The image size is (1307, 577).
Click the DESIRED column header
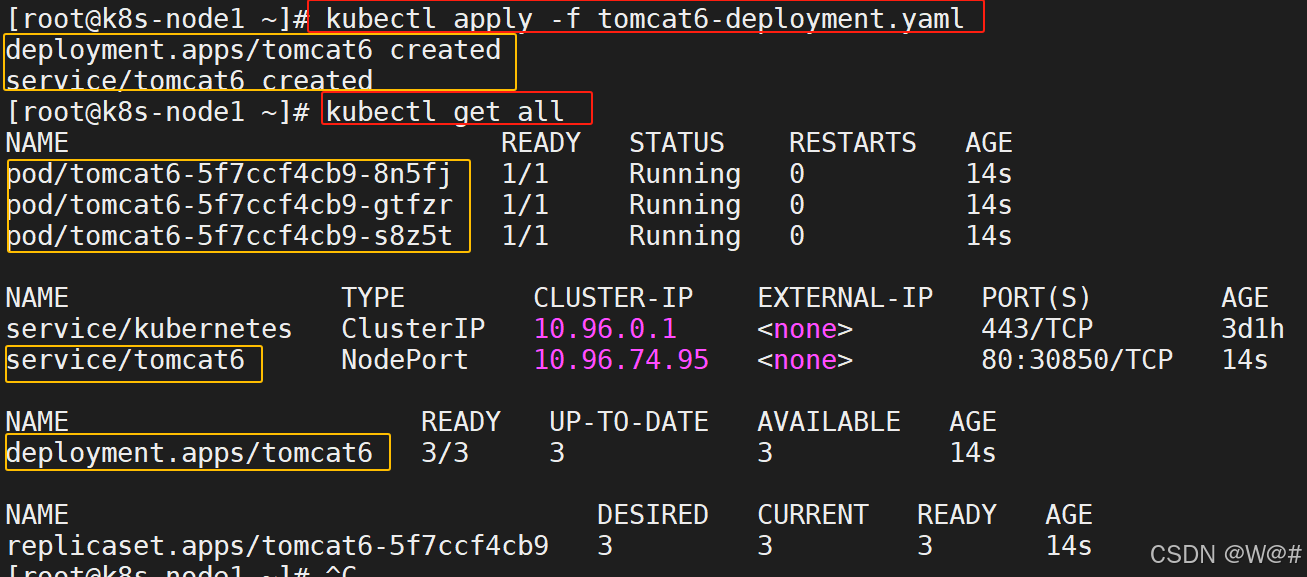pos(653,515)
